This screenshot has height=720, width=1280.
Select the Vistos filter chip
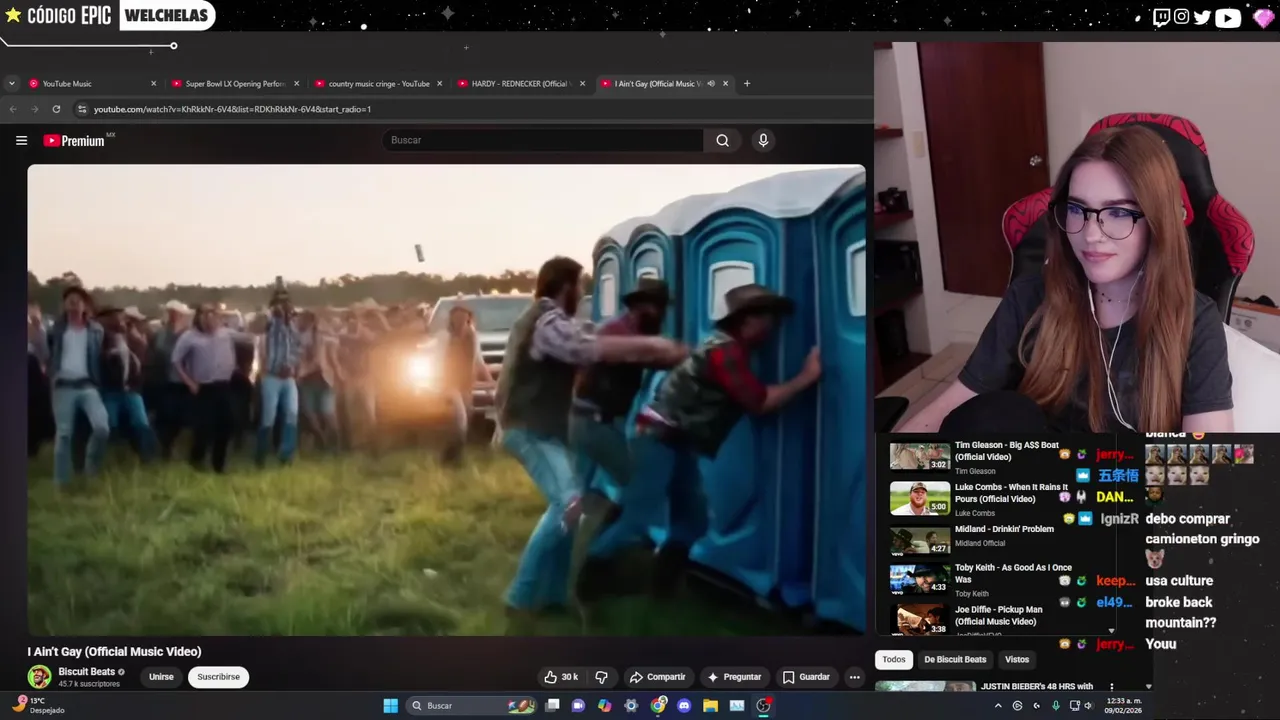(x=1017, y=659)
